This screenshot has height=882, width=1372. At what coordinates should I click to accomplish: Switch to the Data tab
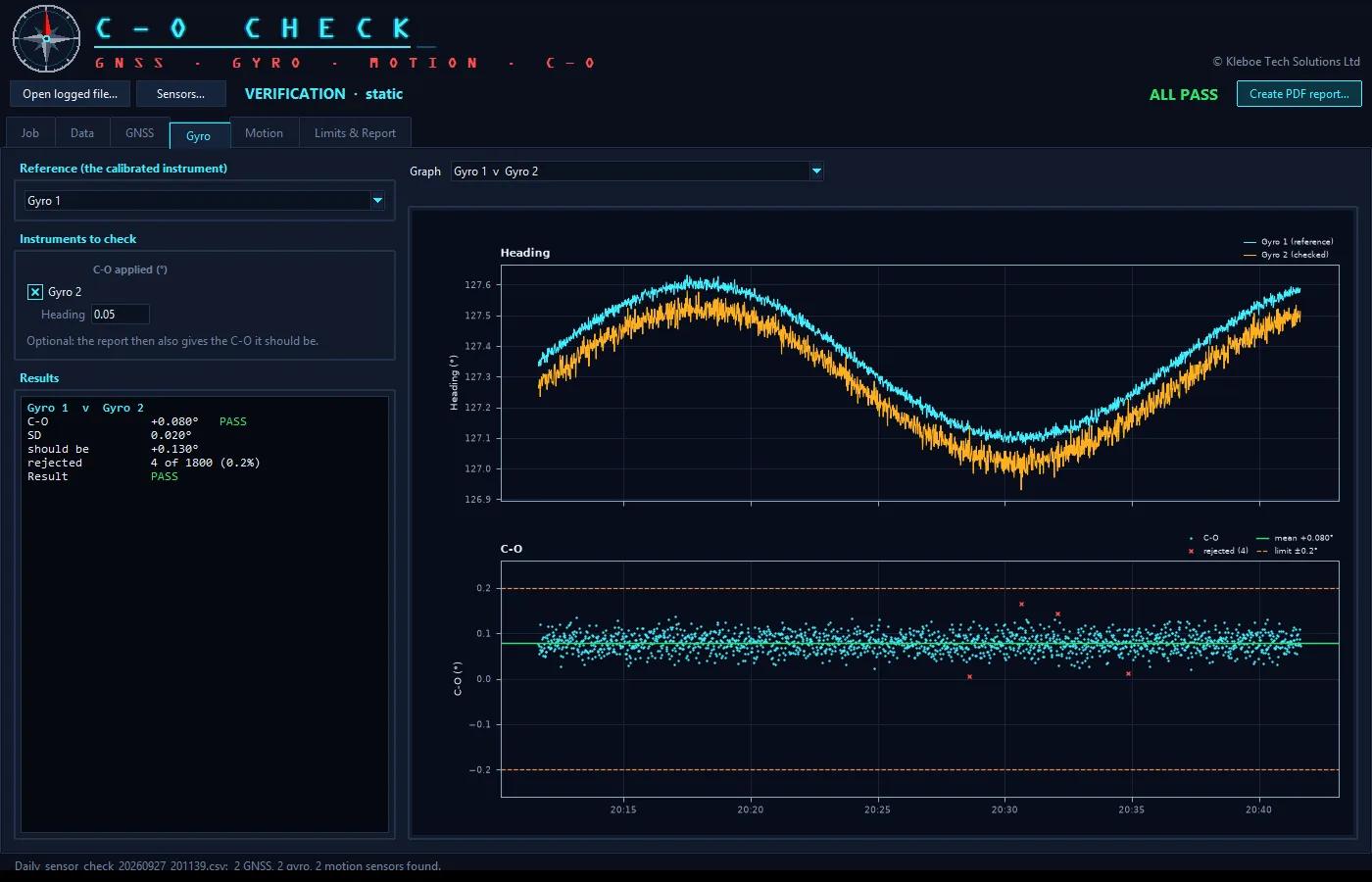(x=82, y=133)
